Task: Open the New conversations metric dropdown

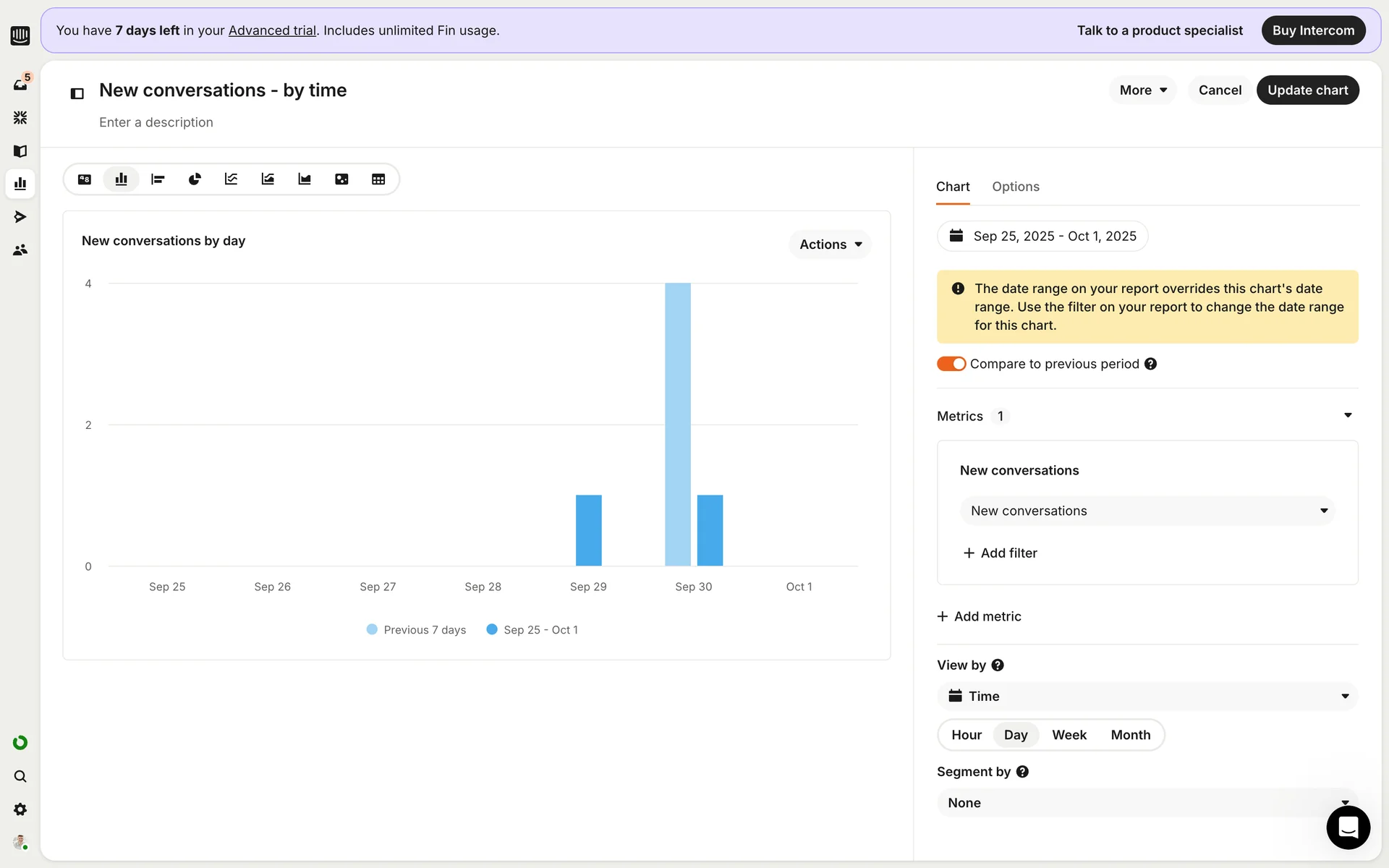Action: coord(1147,511)
